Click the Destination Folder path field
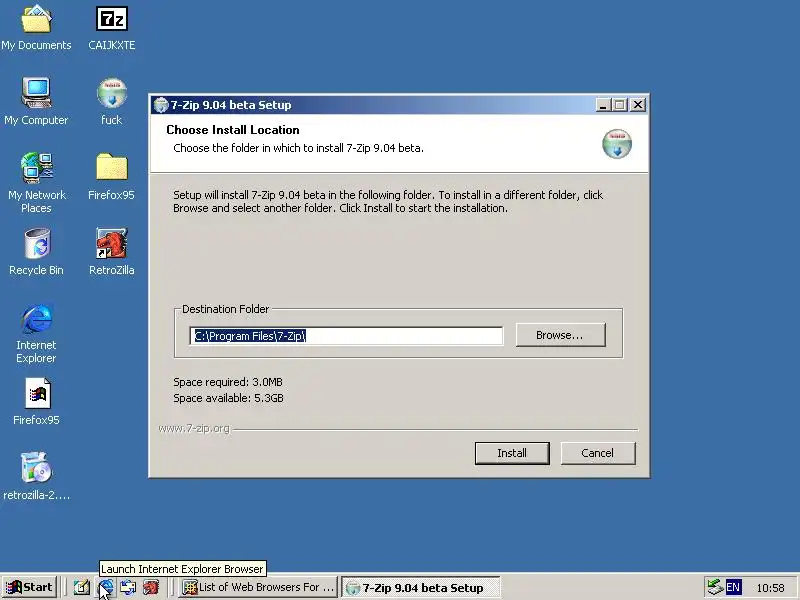Viewport: 800px width, 600px height. (346, 336)
